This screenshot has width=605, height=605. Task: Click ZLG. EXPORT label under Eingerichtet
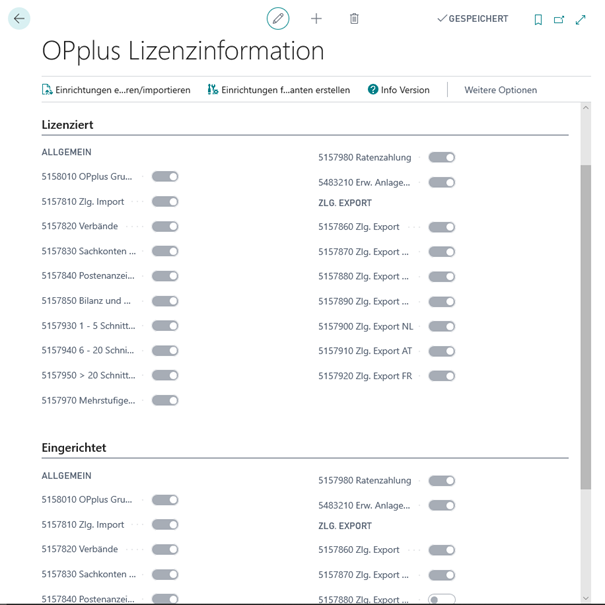345,526
